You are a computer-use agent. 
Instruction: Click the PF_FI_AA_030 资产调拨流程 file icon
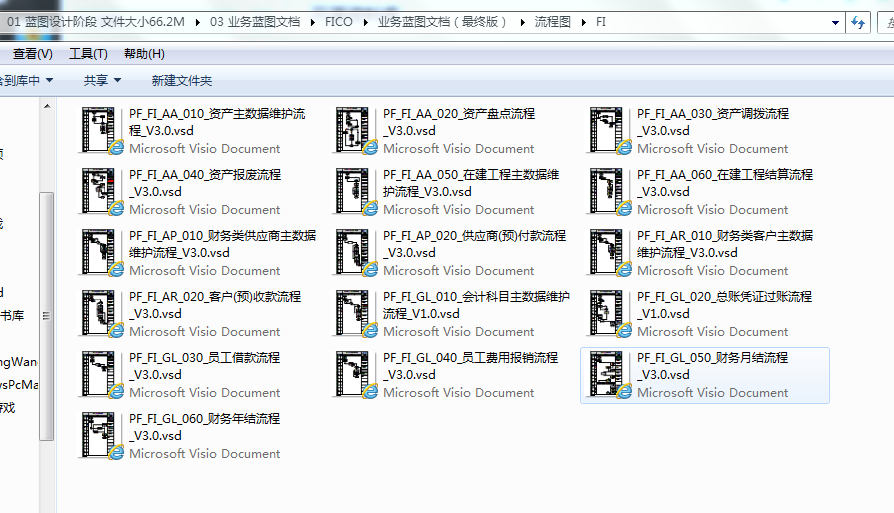pyautogui.click(x=611, y=130)
